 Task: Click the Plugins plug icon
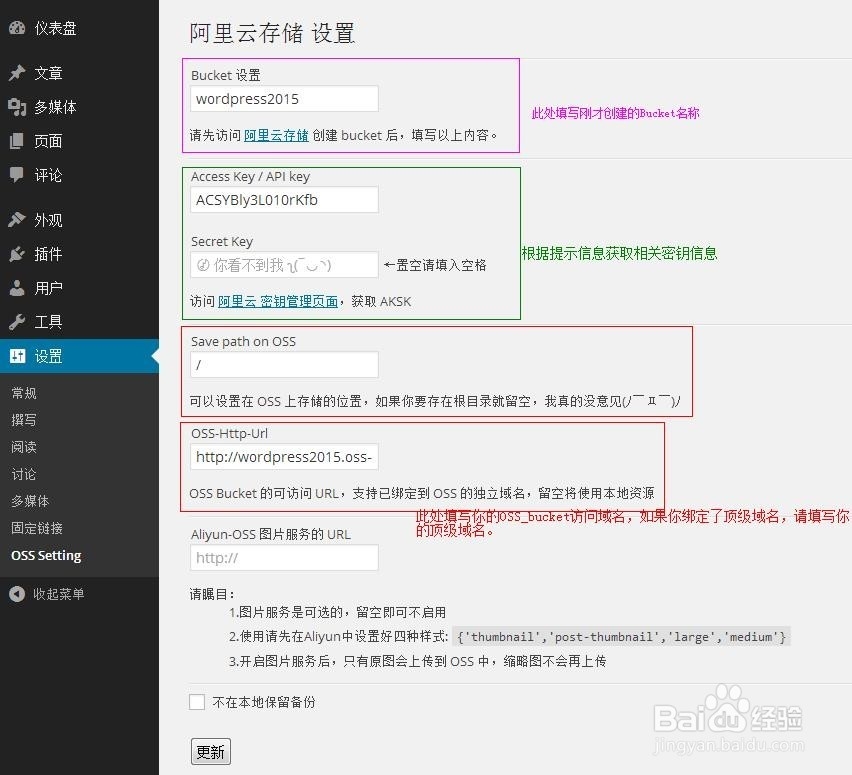[17, 254]
